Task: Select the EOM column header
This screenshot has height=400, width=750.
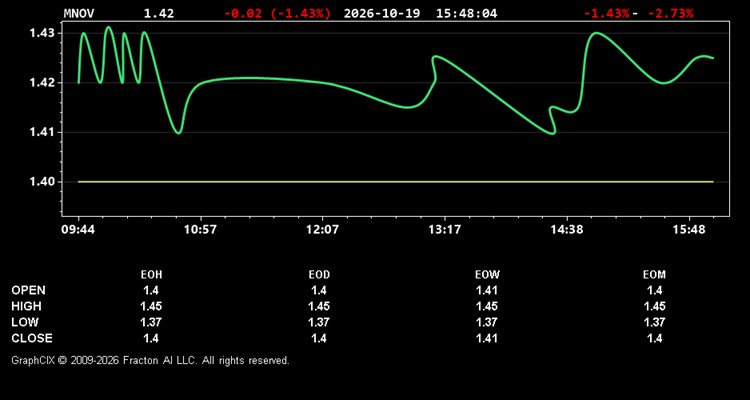Action: coord(654,275)
